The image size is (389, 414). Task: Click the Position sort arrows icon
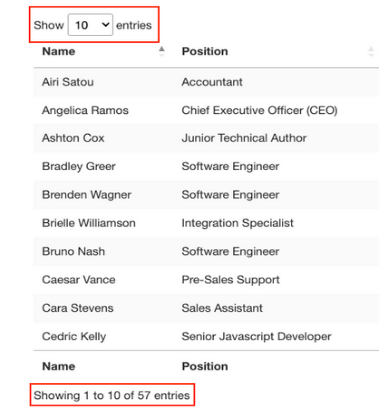pos(371,51)
